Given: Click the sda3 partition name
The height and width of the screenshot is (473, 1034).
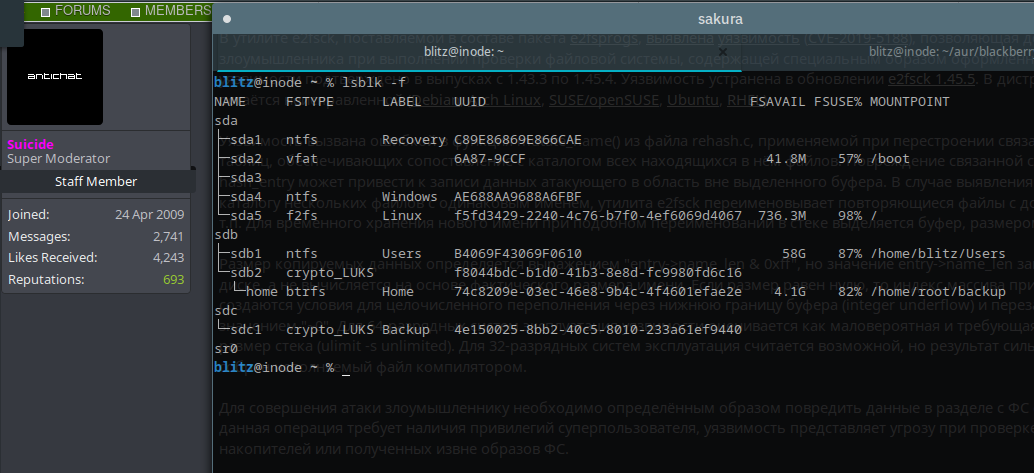Looking at the screenshot, I should tap(246, 177).
